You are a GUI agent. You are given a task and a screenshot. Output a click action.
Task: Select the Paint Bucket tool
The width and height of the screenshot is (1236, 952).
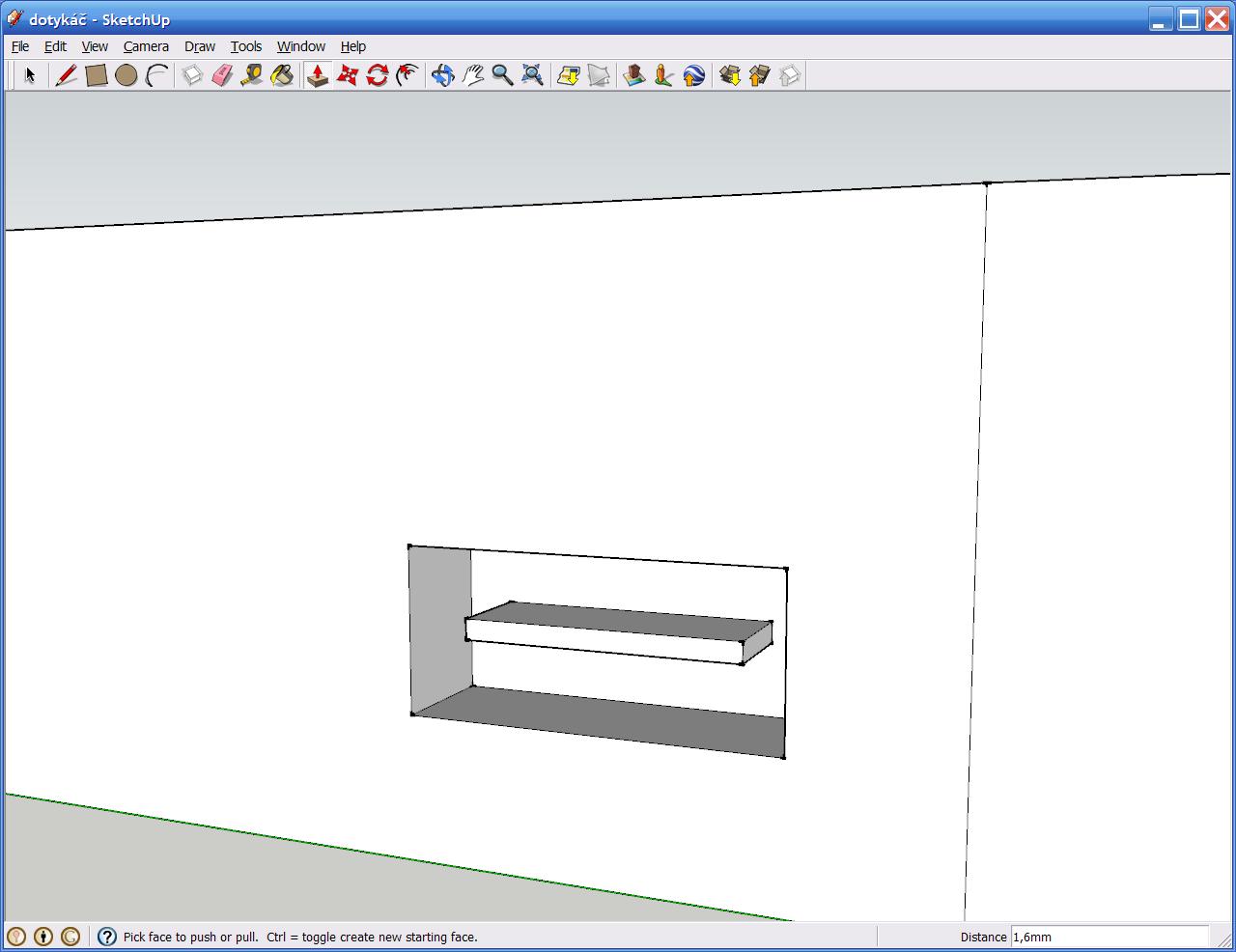[x=282, y=75]
